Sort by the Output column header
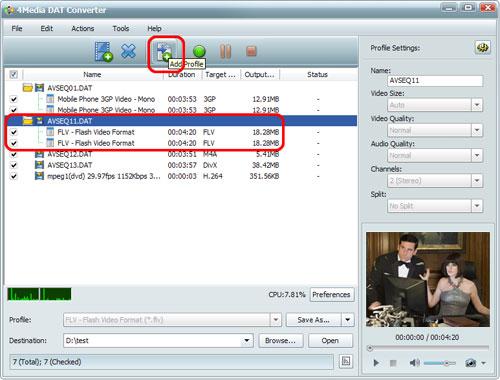 260,75
